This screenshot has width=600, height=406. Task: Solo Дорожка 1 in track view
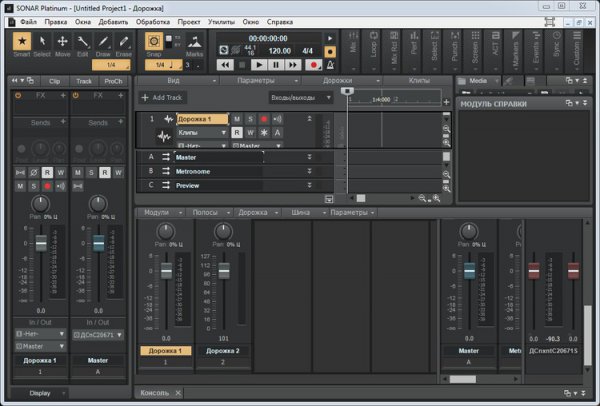(250, 119)
